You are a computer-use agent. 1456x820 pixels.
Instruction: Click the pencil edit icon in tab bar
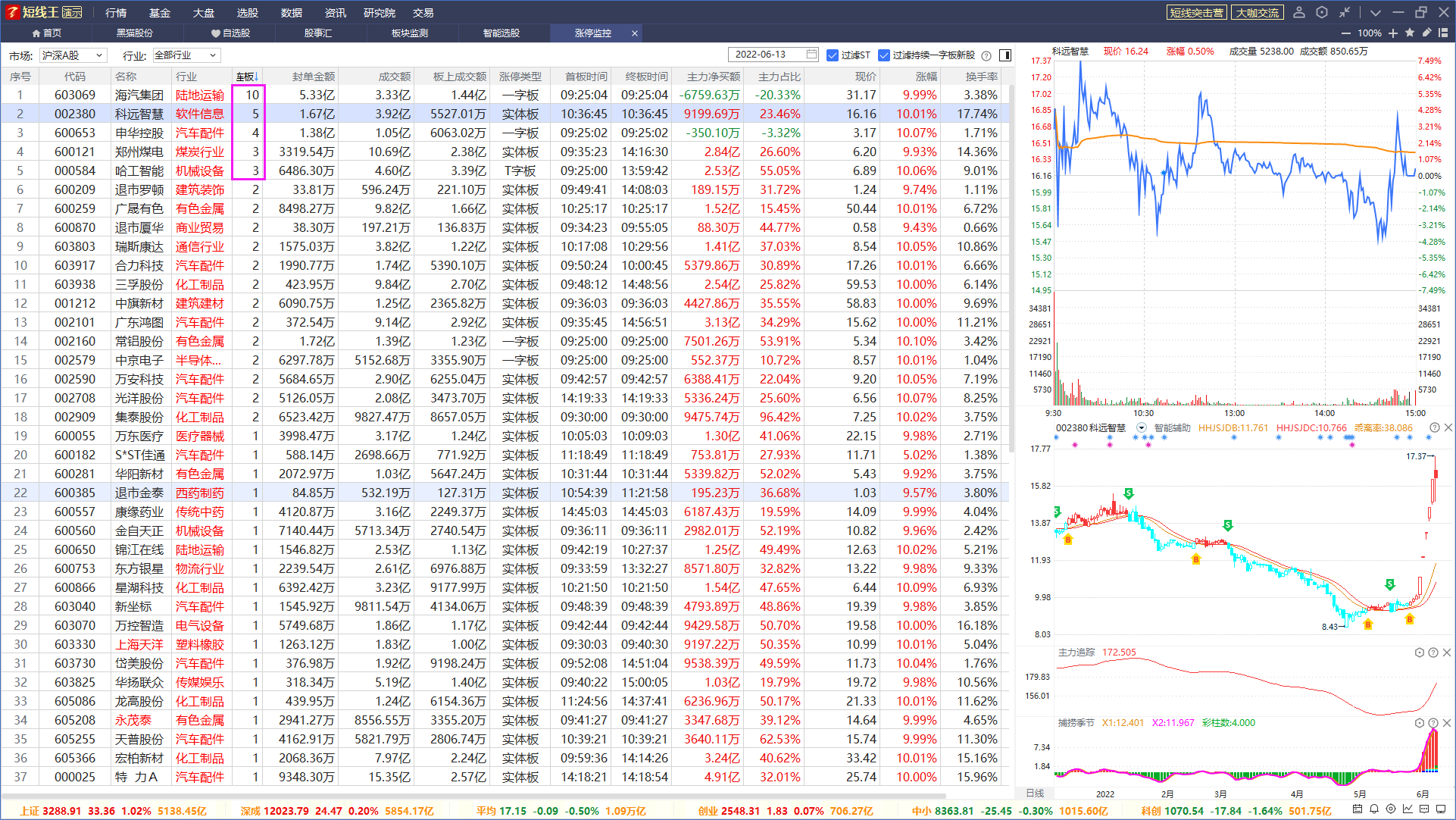[1426, 33]
